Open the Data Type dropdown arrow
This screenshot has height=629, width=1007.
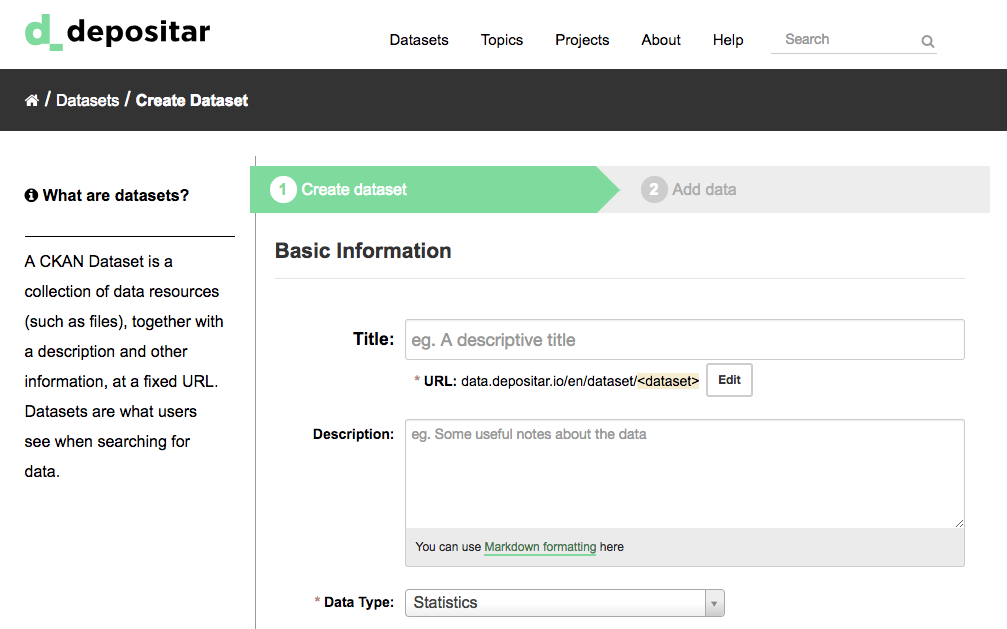[x=714, y=603]
